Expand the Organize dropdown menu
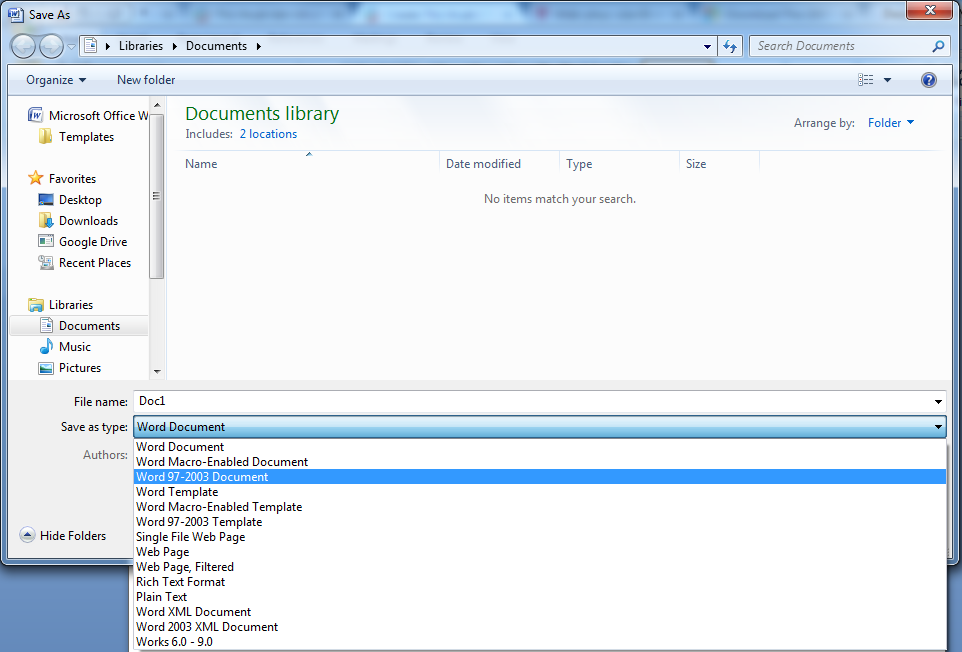The height and width of the screenshot is (652, 962). tap(56, 80)
